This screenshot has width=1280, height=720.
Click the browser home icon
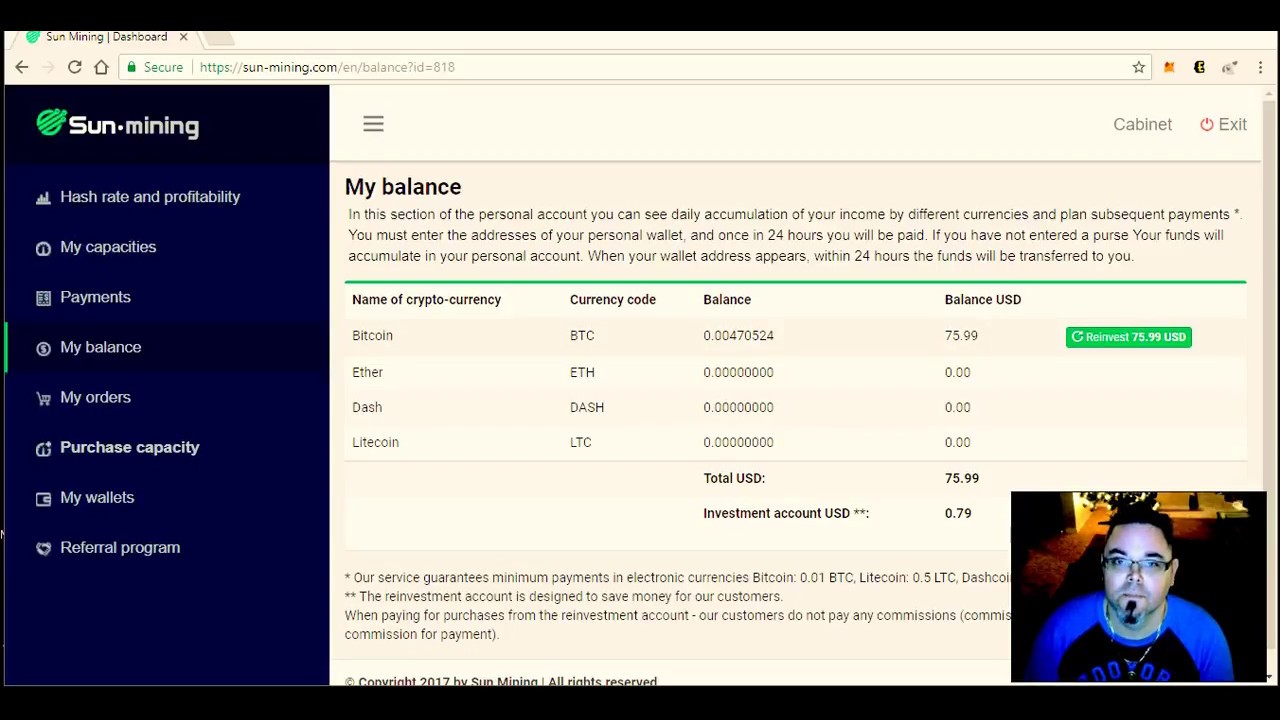pos(101,67)
